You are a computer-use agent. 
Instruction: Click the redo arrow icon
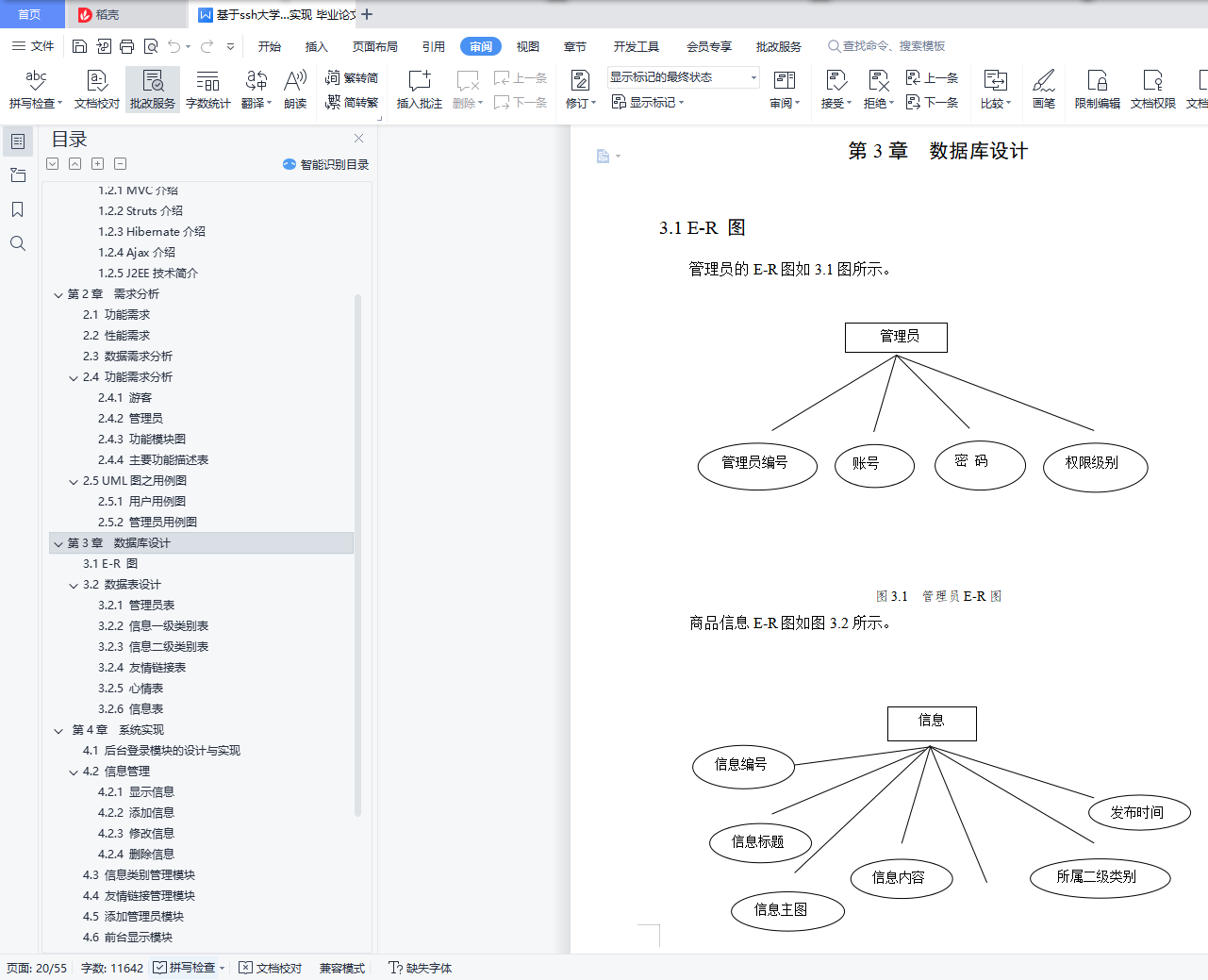[x=207, y=46]
